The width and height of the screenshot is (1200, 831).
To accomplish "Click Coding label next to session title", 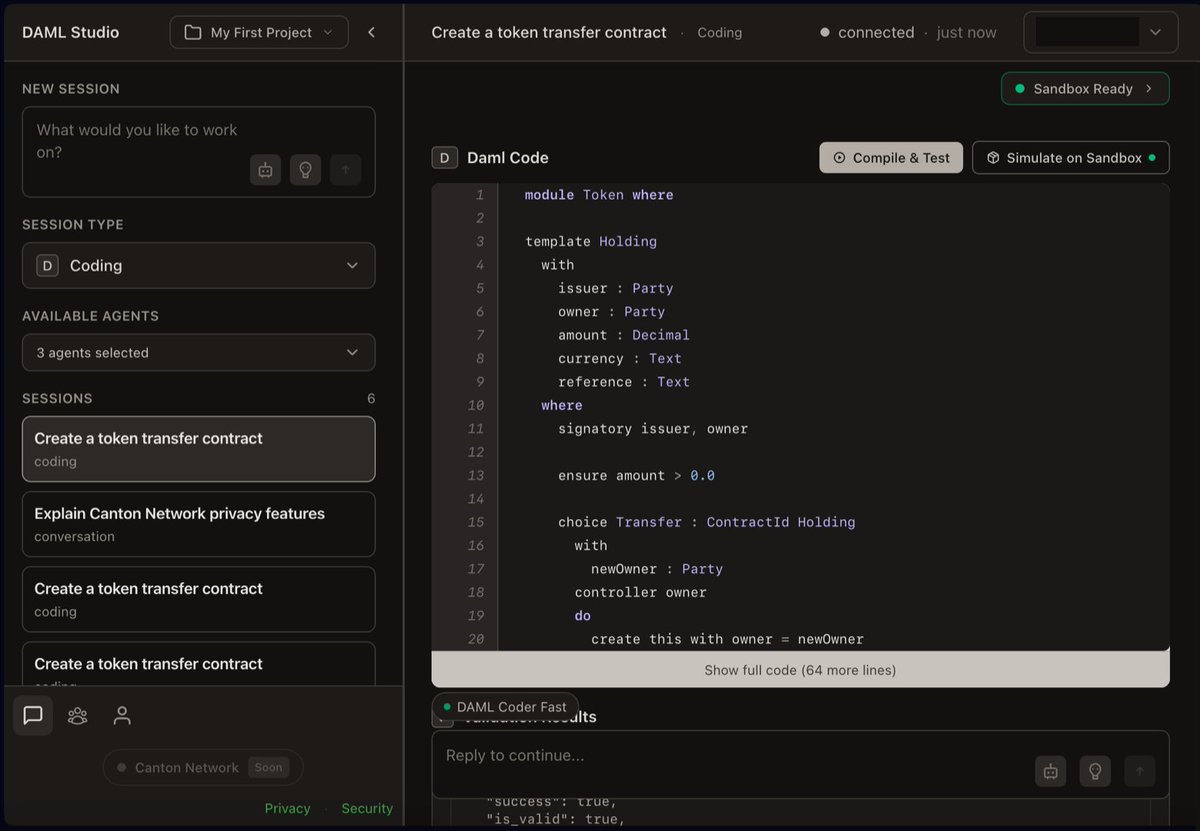I will 720,32.
